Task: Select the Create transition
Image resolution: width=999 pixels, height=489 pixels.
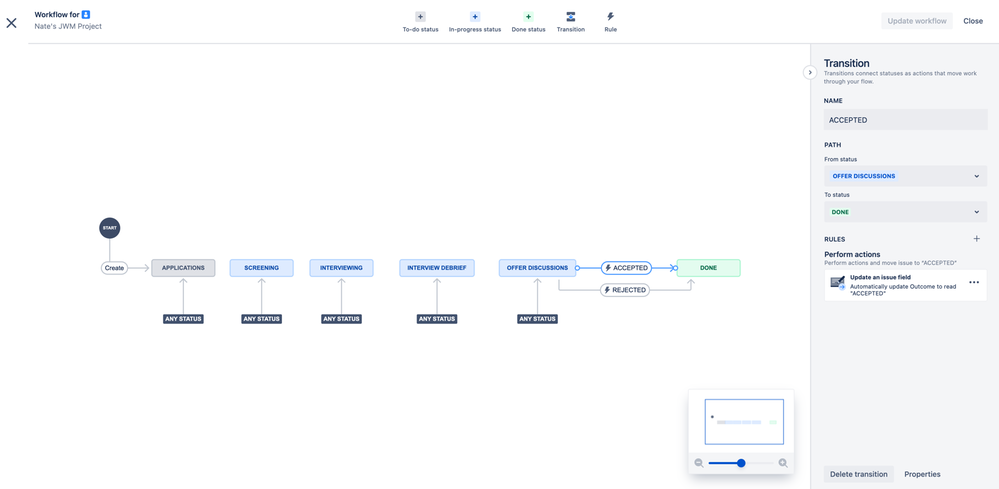Action: [115, 268]
